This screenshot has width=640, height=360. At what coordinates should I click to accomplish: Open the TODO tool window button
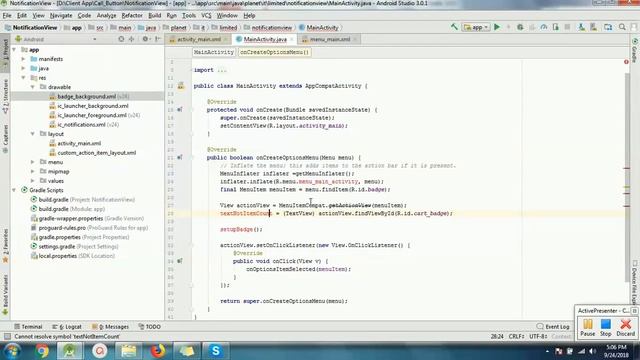pyautogui.click(x=149, y=327)
